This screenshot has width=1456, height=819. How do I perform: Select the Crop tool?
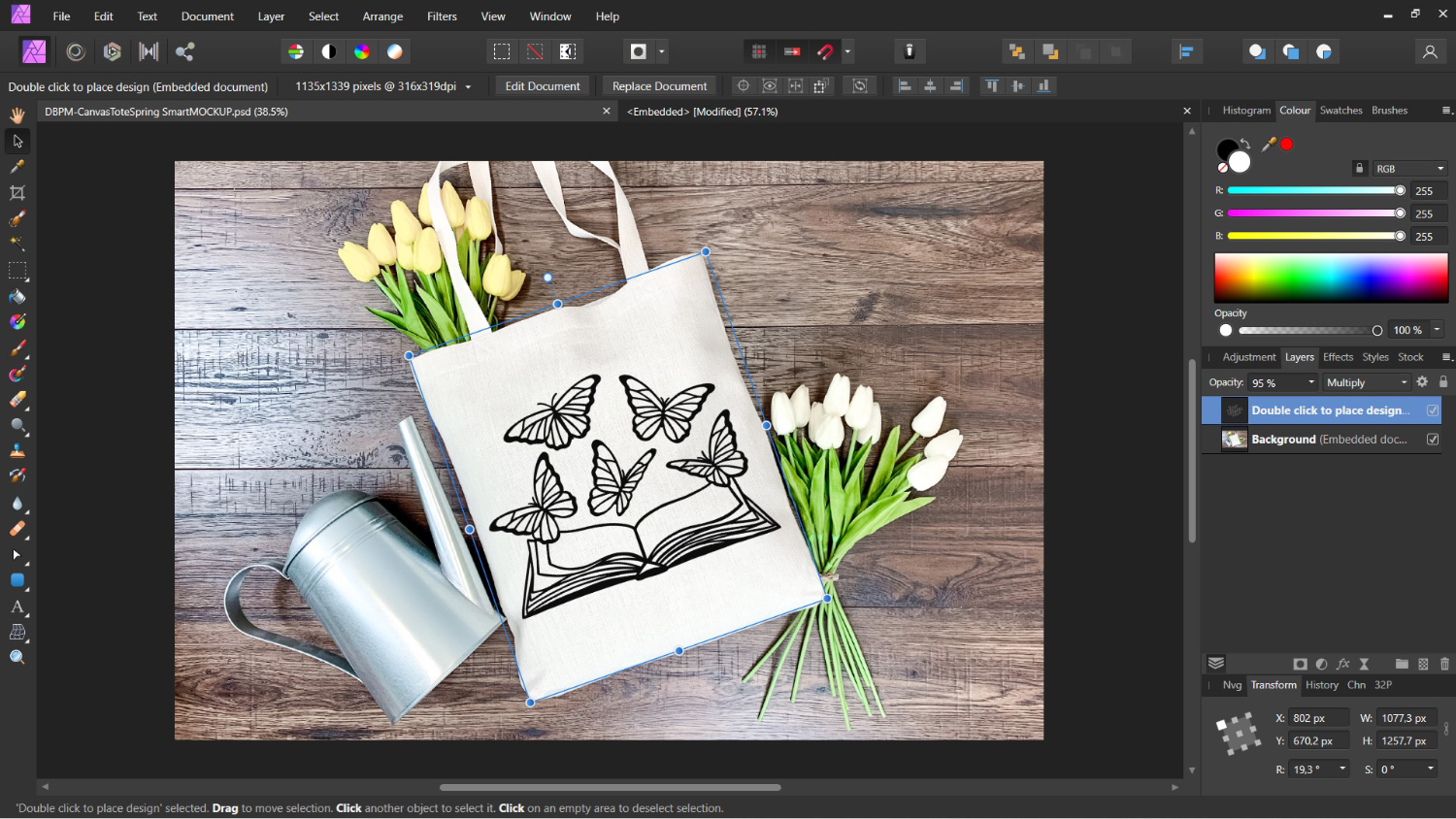pos(17,193)
